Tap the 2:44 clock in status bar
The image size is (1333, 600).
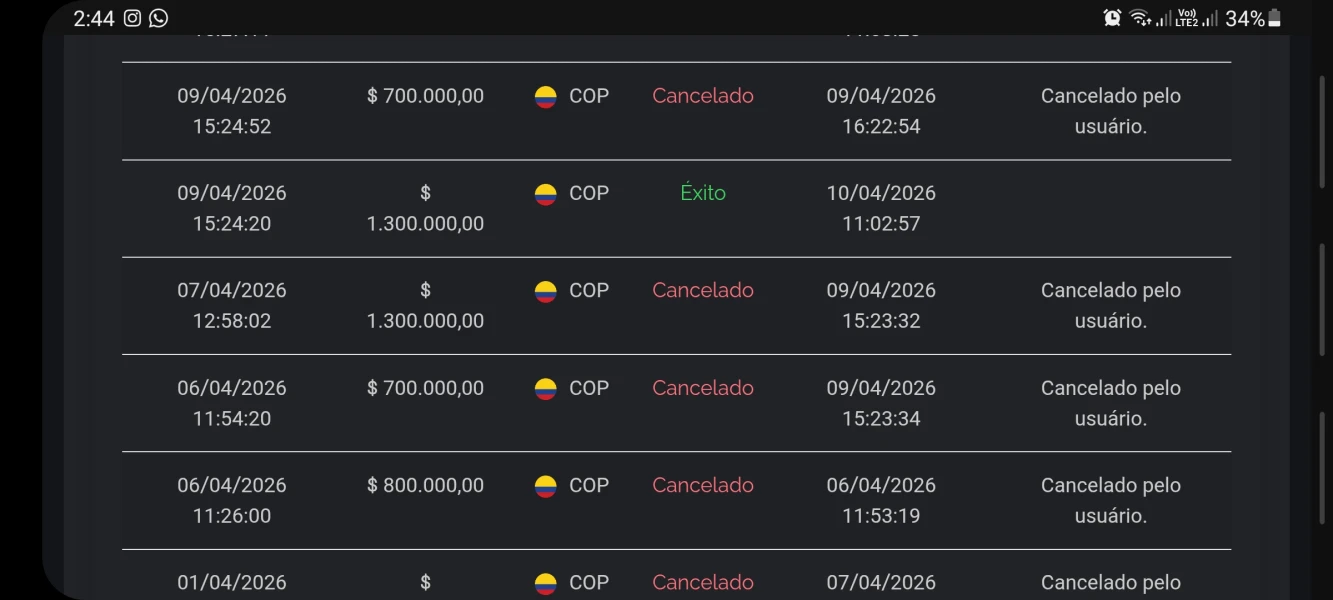[x=94, y=18]
